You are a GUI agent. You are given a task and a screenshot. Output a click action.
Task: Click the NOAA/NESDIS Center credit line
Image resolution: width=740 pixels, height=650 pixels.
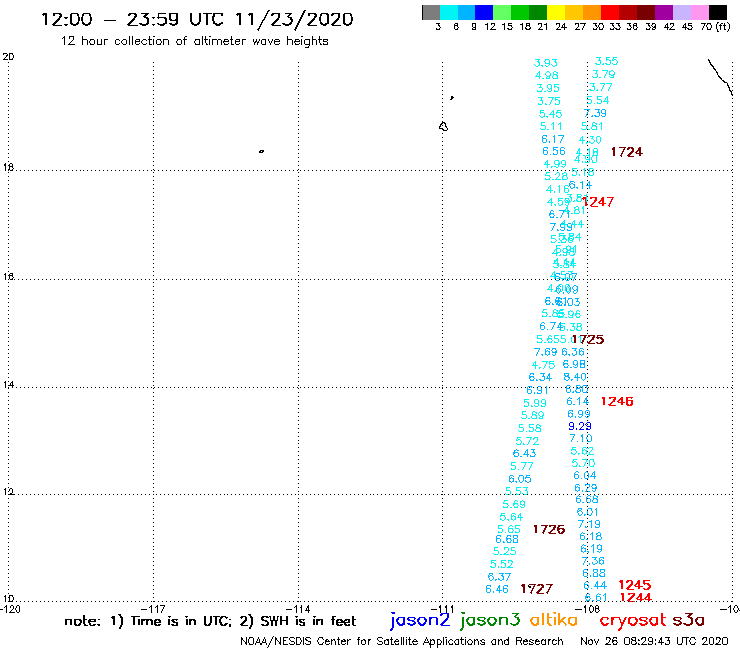click(402, 642)
